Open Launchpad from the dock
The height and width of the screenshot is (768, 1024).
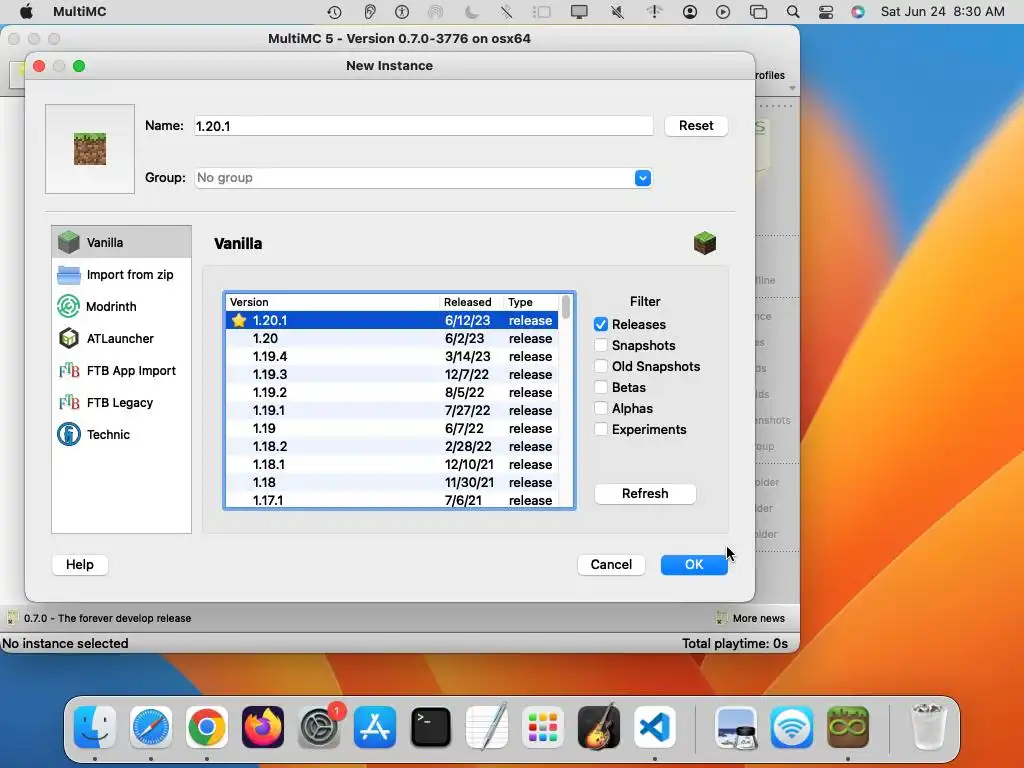pyautogui.click(x=543, y=726)
